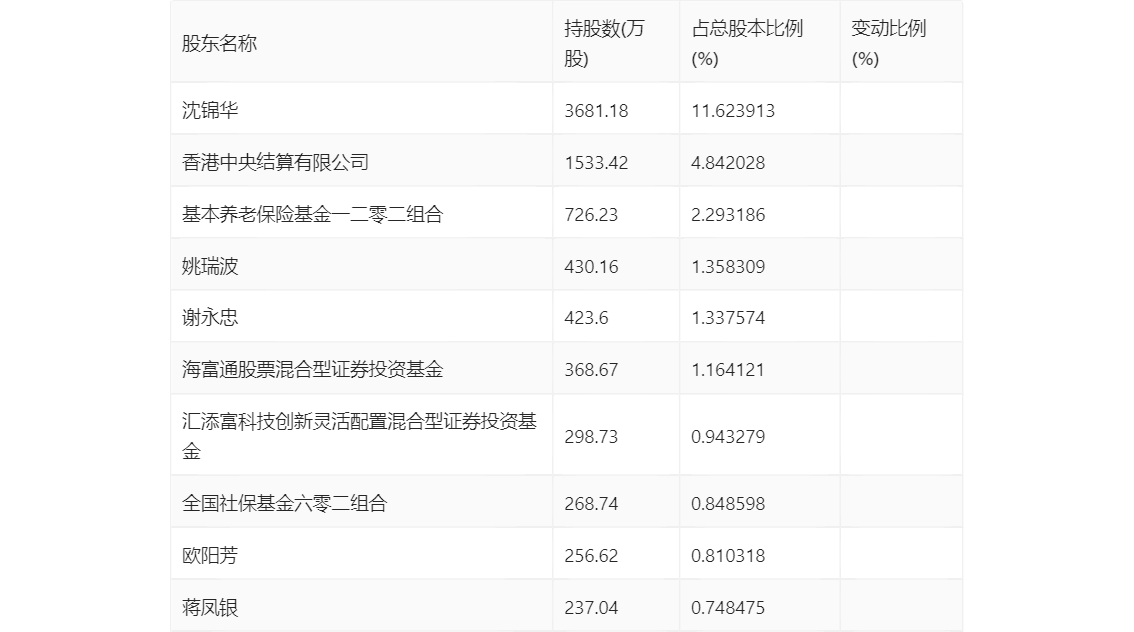
Task: Click the 持股数(万股) column header
Action: pos(604,43)
